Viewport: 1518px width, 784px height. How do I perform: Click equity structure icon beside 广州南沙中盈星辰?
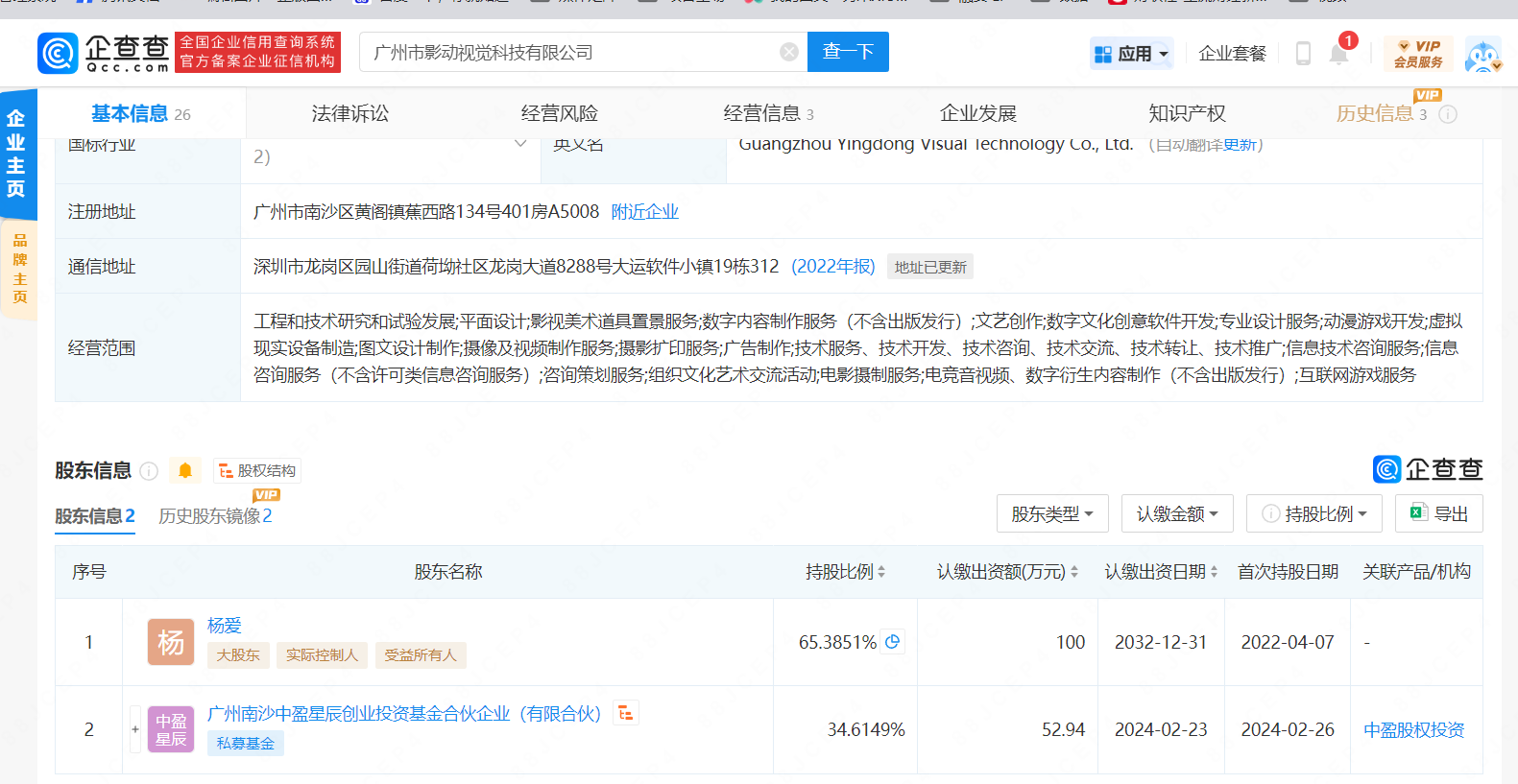click(626, 713)
